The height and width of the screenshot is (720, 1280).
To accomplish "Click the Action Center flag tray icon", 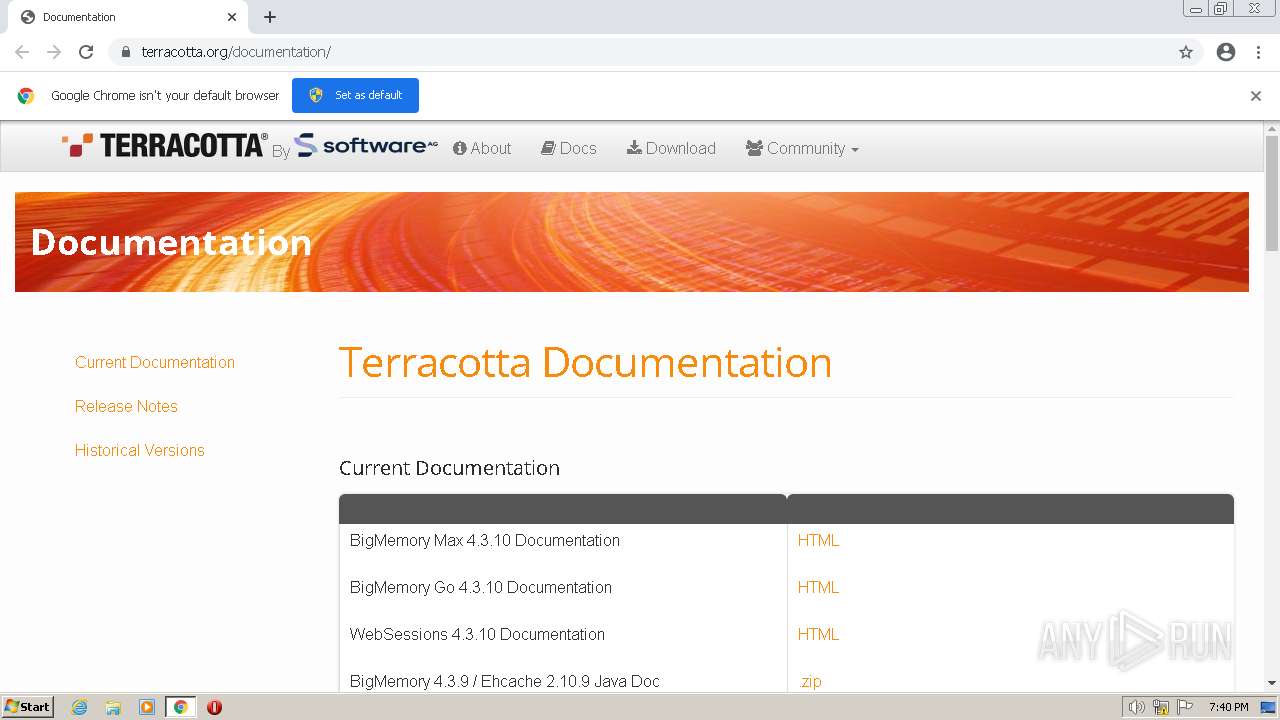I will point(1185,707).
